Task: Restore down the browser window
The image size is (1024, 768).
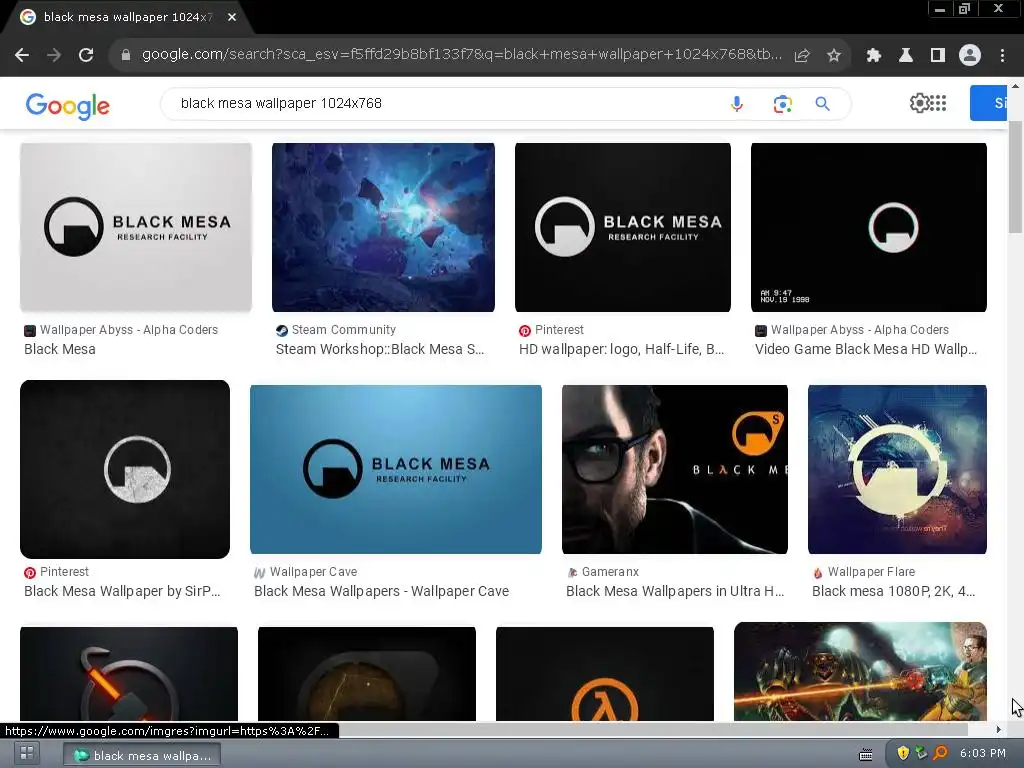Action: click(x=965, y=9)
